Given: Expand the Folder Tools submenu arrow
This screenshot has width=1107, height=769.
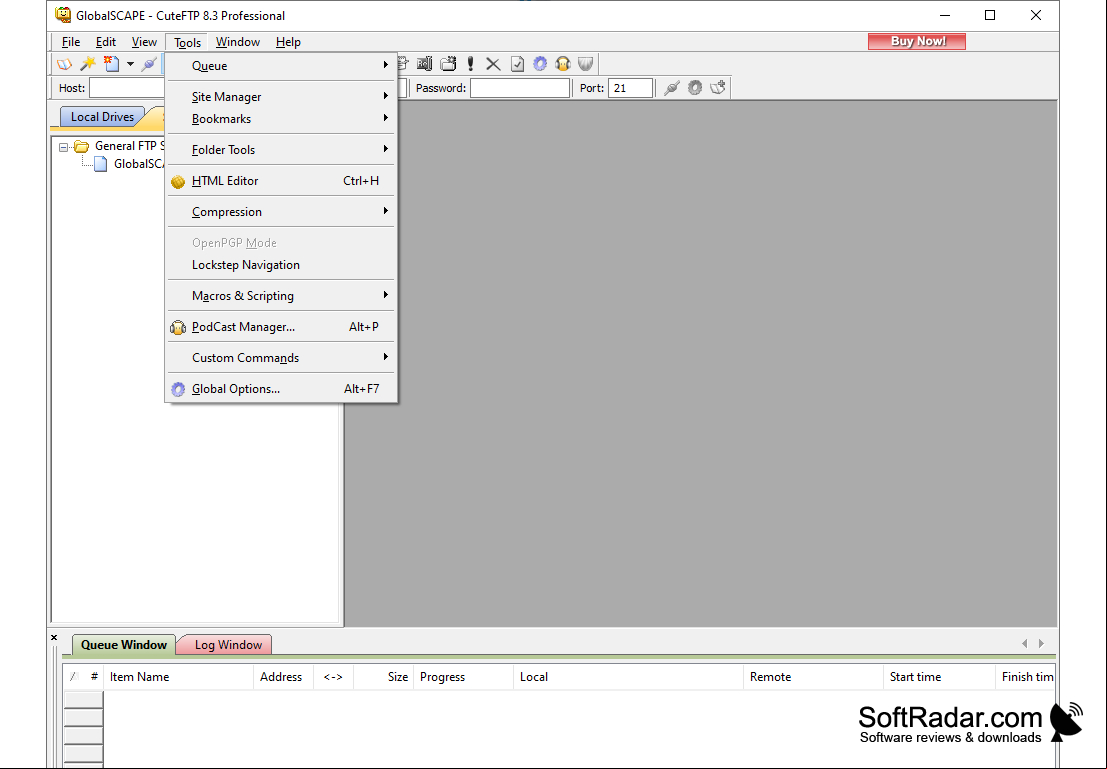Looking at the screenshot, I should pos(385,149).
